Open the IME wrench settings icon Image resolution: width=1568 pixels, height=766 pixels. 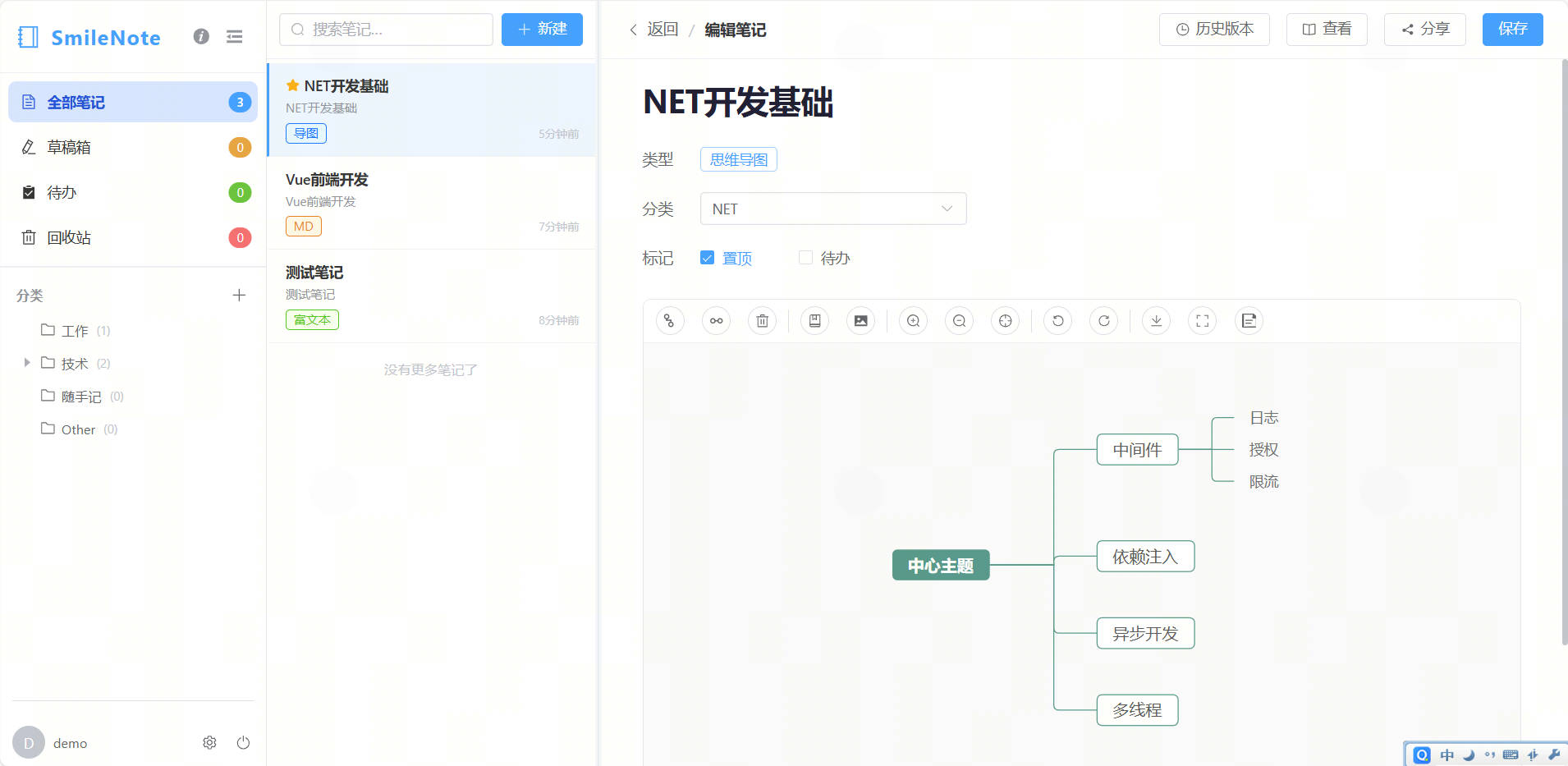1554,755
